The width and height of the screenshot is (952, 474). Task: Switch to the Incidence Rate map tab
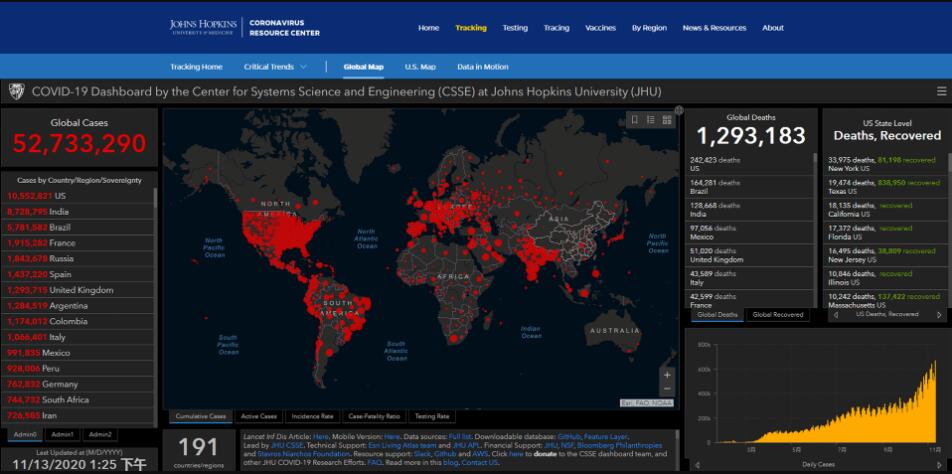[312, 416]
